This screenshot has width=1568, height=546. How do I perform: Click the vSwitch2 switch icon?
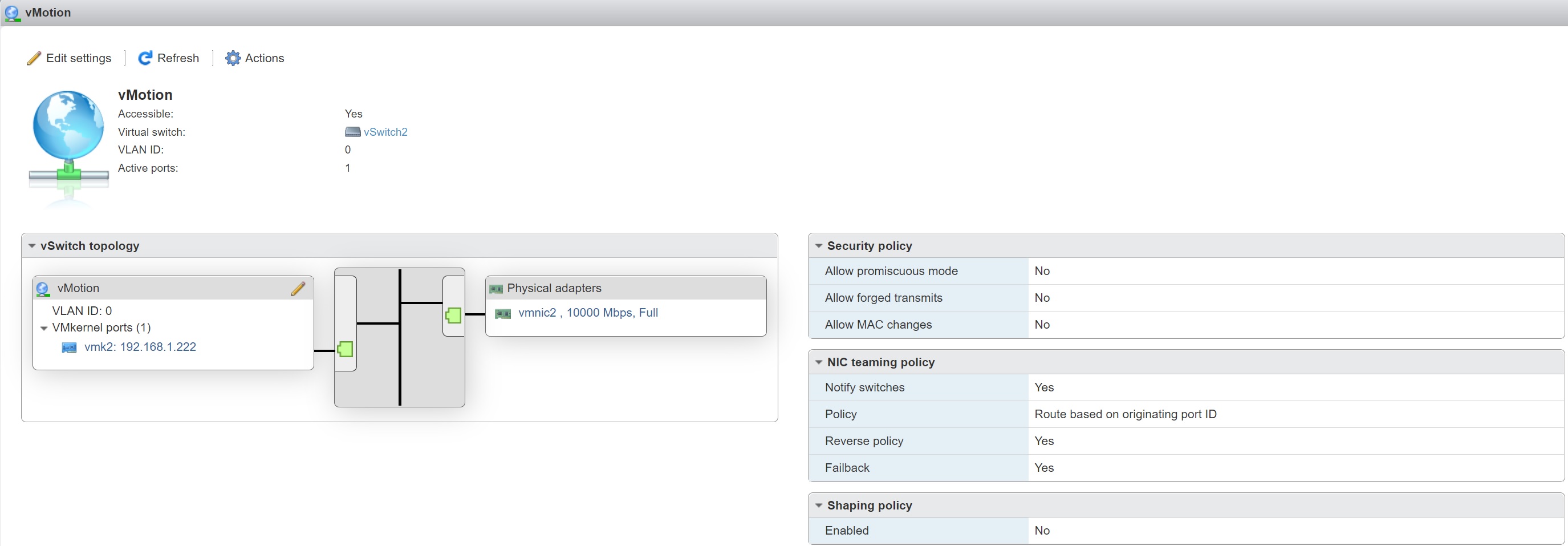[352, 132]
